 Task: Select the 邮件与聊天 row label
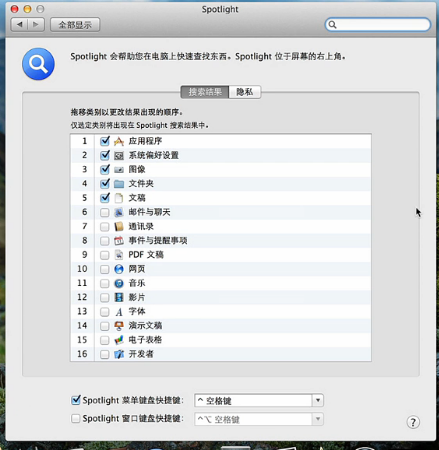click(149, 212)
